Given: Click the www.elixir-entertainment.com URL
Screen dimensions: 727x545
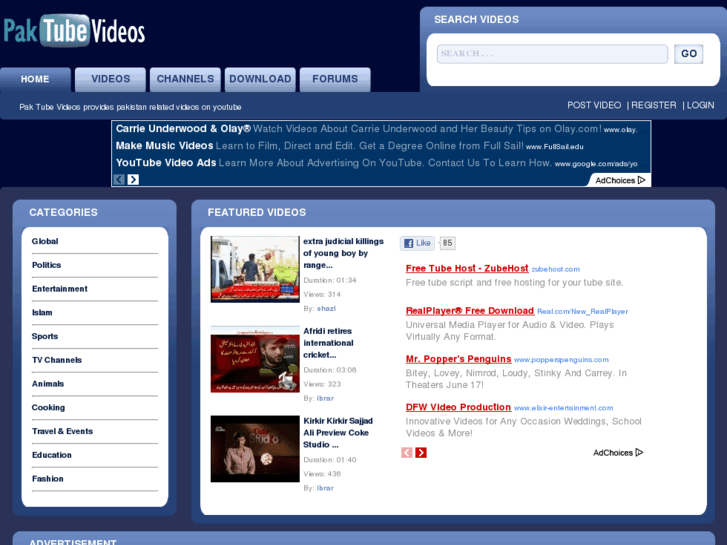Looking at the screenshot, I should click(563, 408).
